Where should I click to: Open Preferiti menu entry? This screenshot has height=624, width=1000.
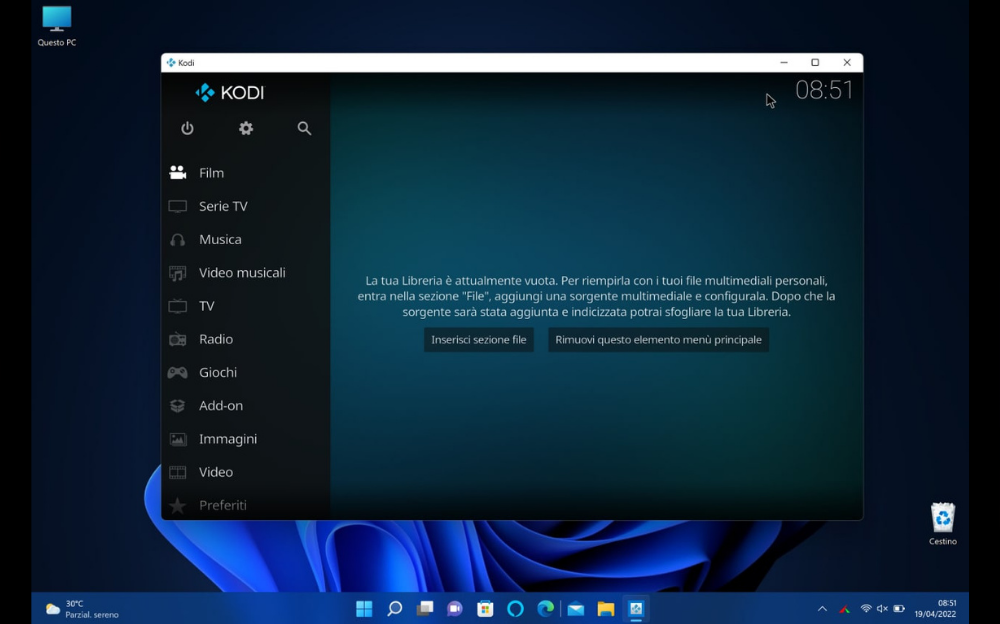coord(223,505)
